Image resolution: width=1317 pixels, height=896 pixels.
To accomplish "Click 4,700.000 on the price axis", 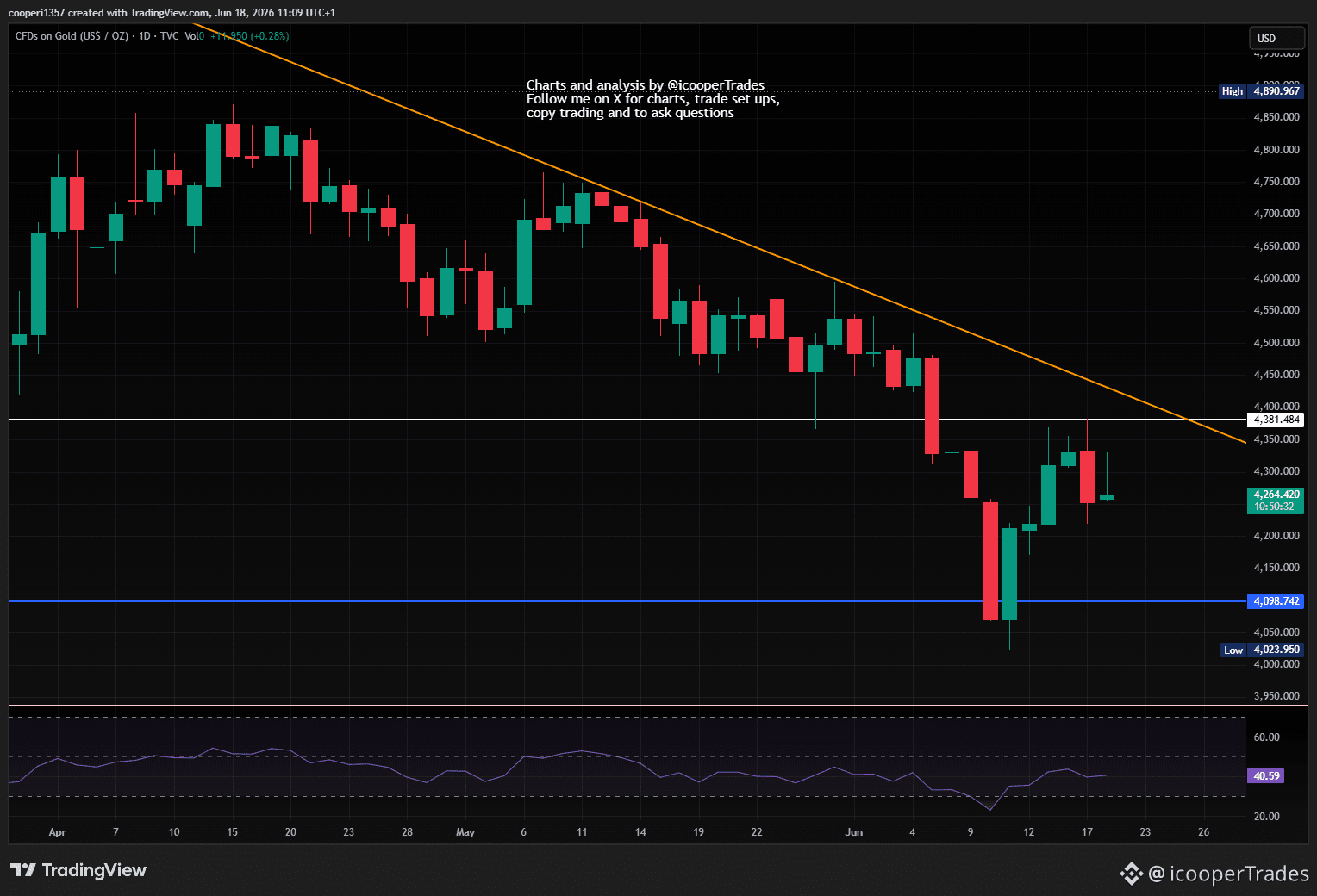I will pos(1276,214).
